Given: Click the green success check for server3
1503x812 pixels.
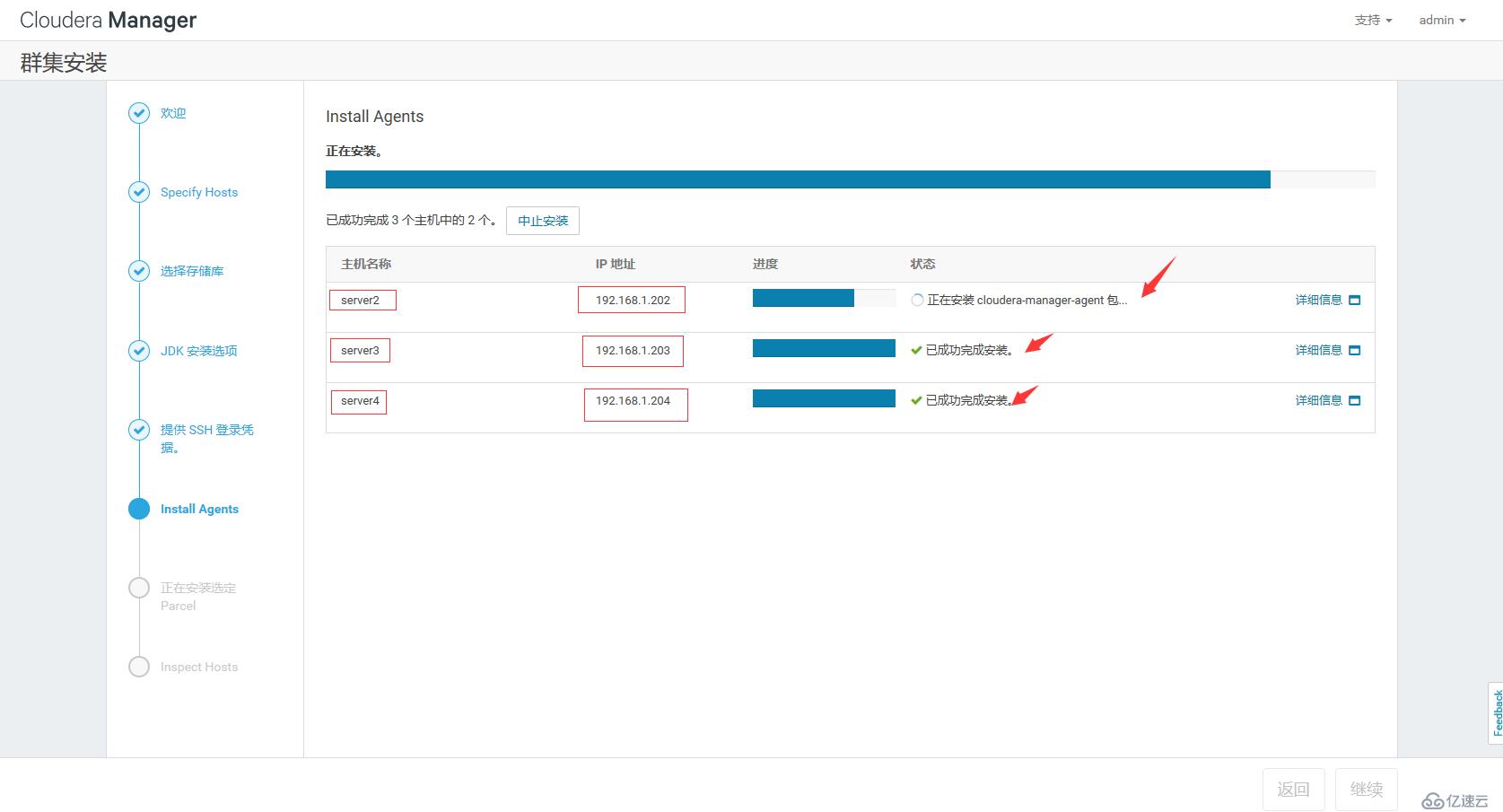Looking at the screenshot, I should click(916, 351).
